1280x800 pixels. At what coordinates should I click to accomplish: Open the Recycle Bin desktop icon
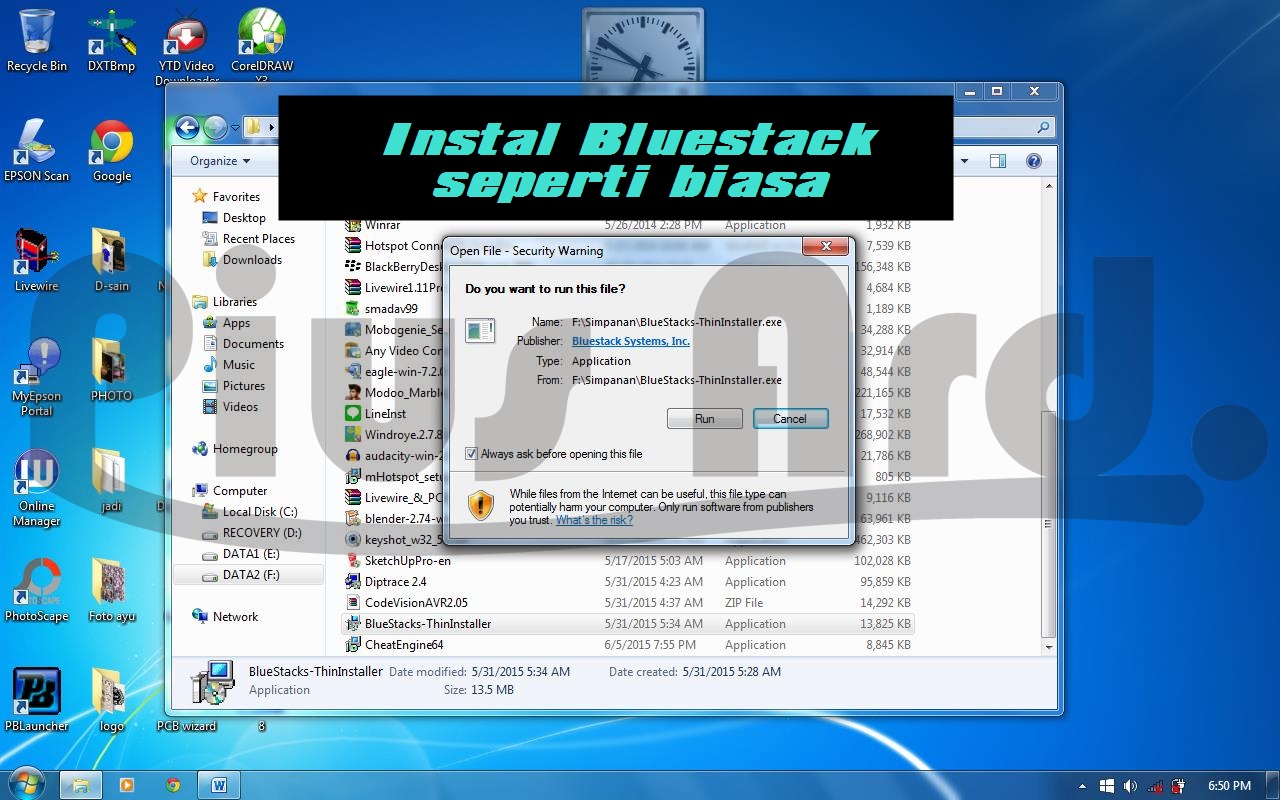[37, 40]
